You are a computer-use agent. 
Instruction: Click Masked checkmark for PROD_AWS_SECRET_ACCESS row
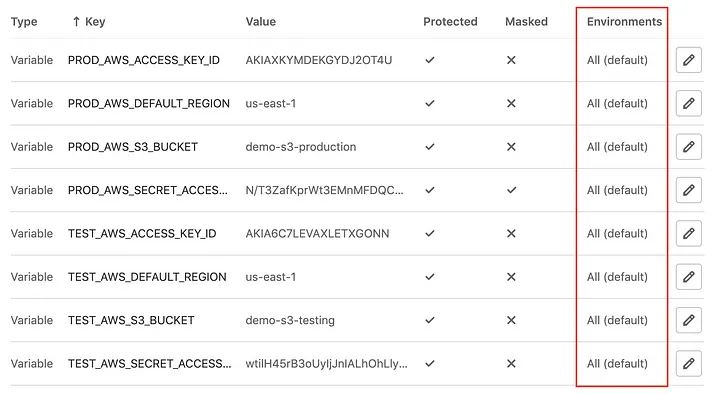511,190
